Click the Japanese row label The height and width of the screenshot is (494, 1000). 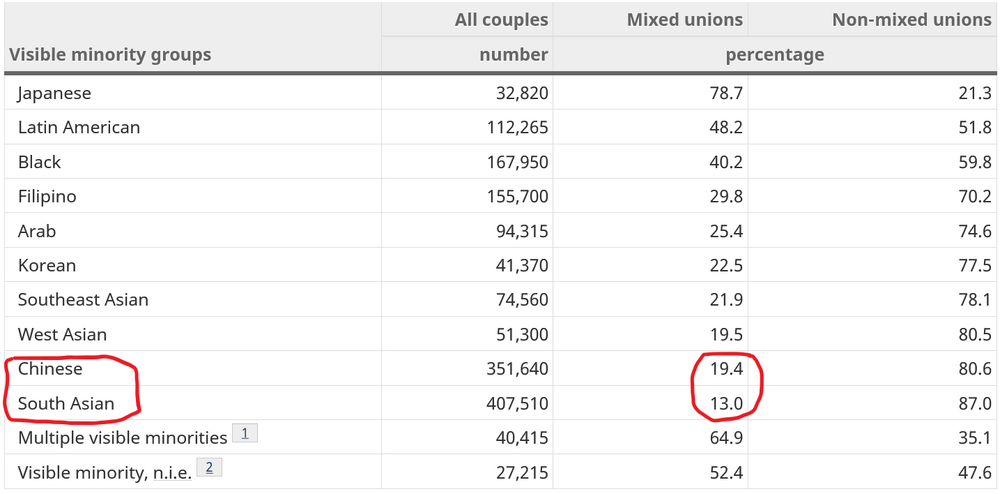(x=55, y=94)
